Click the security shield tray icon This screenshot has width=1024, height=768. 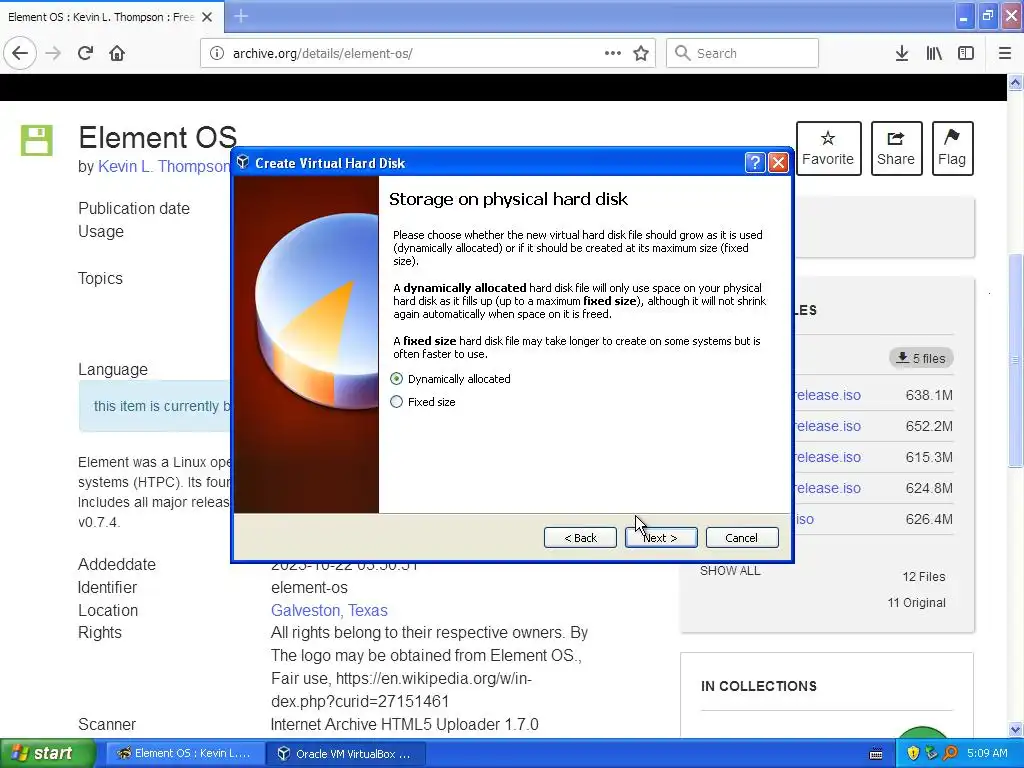(x=913, y=753)
